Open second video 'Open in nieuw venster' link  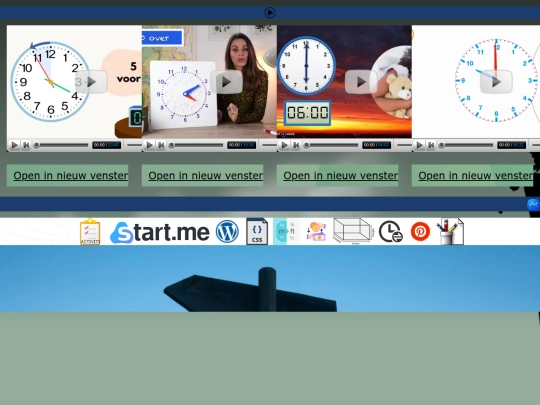[206, 176]
